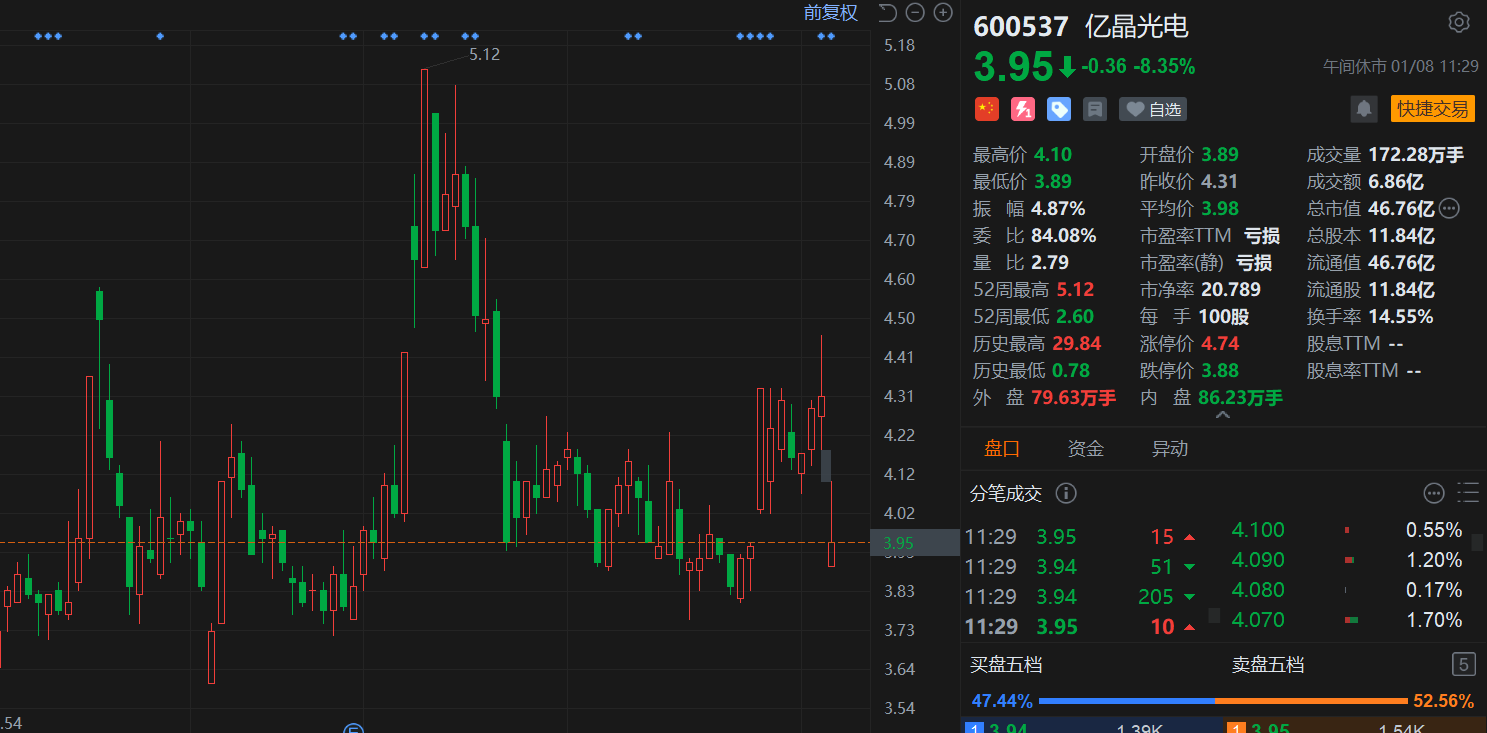
Task: Open settings via the gear icon
Action: pyautogui.click(x=1459, y=23)
